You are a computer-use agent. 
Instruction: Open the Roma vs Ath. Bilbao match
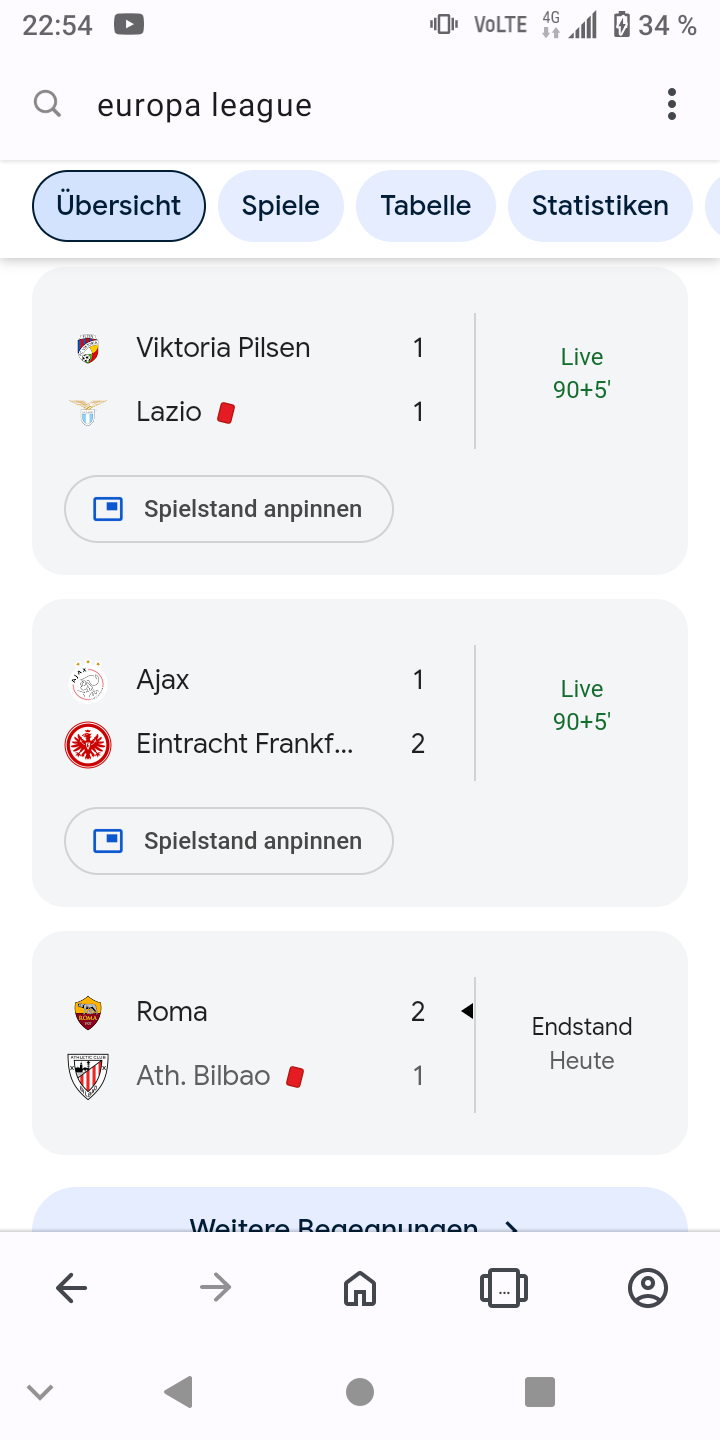pyautogui.click(x=359, y=1043)
